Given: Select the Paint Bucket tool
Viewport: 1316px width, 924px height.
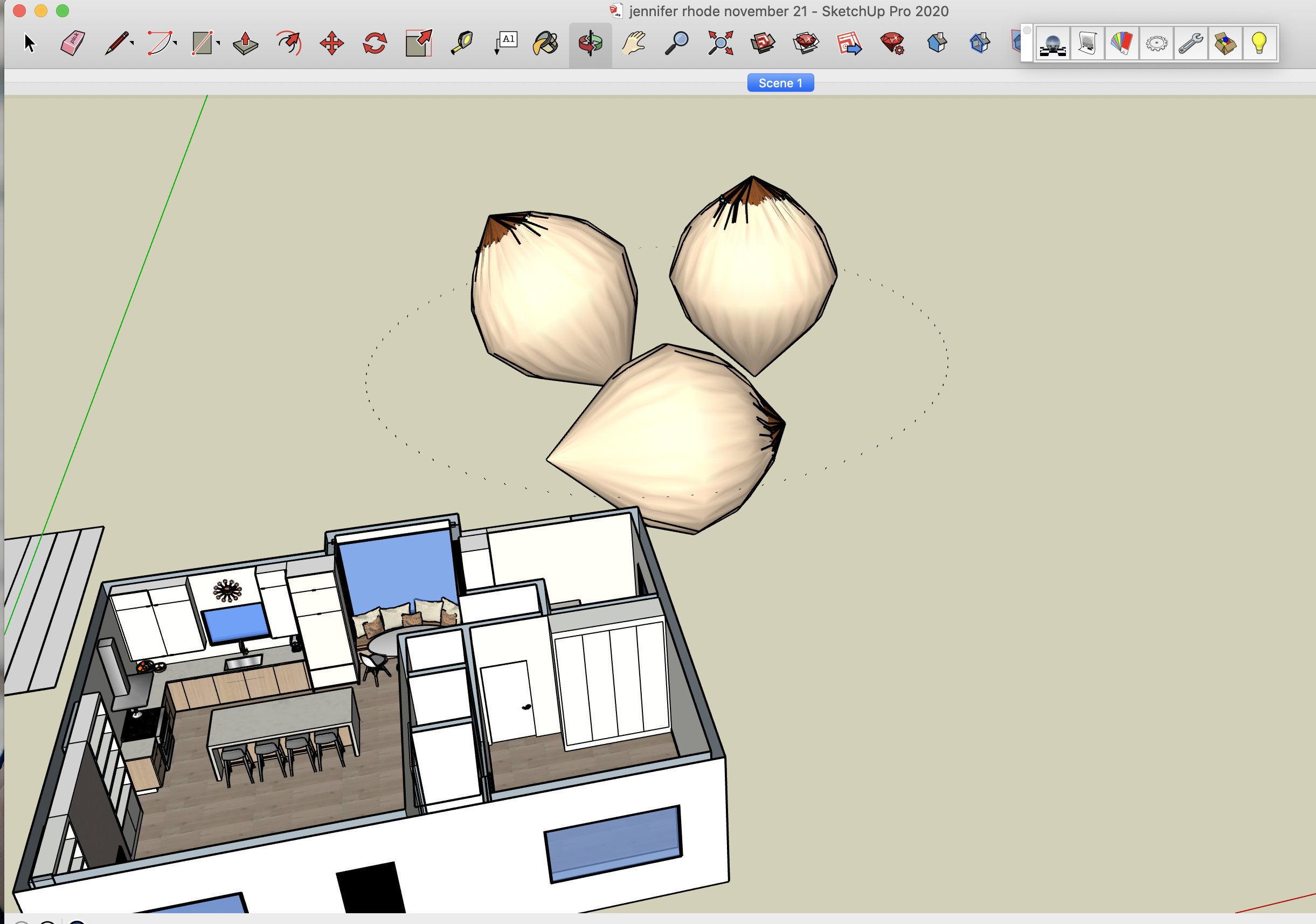Looking at the screenshot, I should coord(546,43).
